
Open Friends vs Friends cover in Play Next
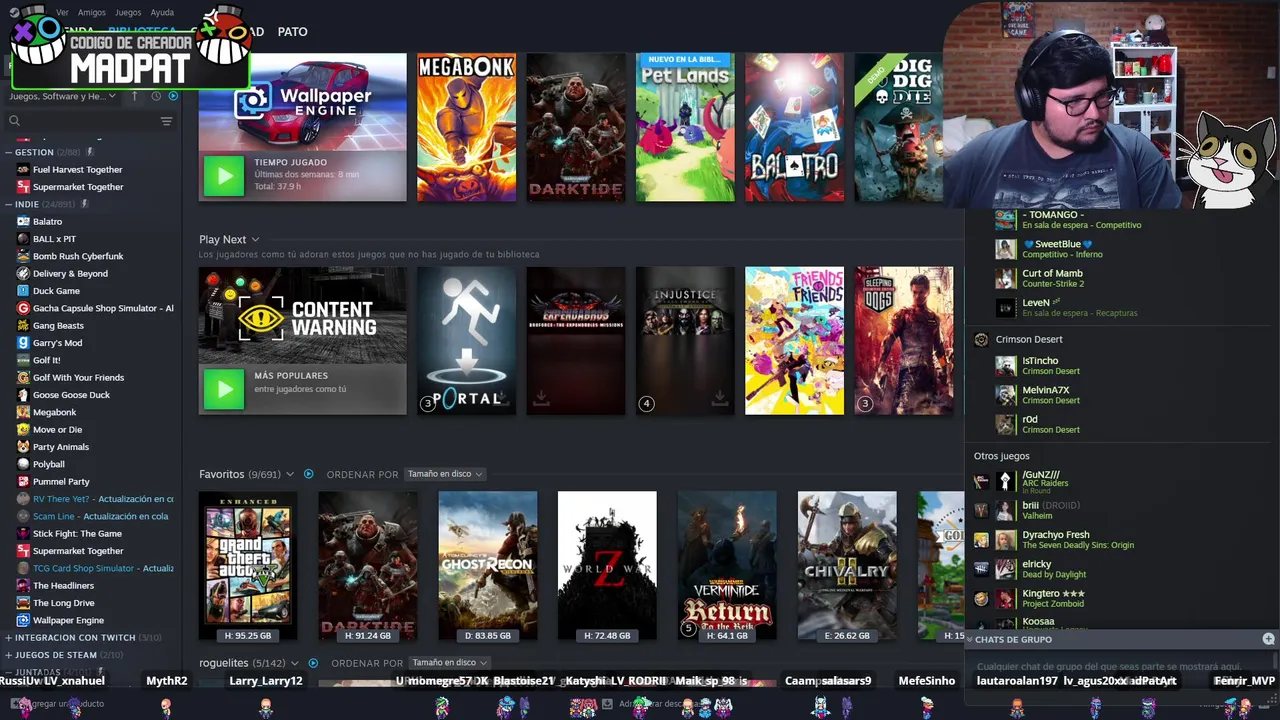[794, 340]
